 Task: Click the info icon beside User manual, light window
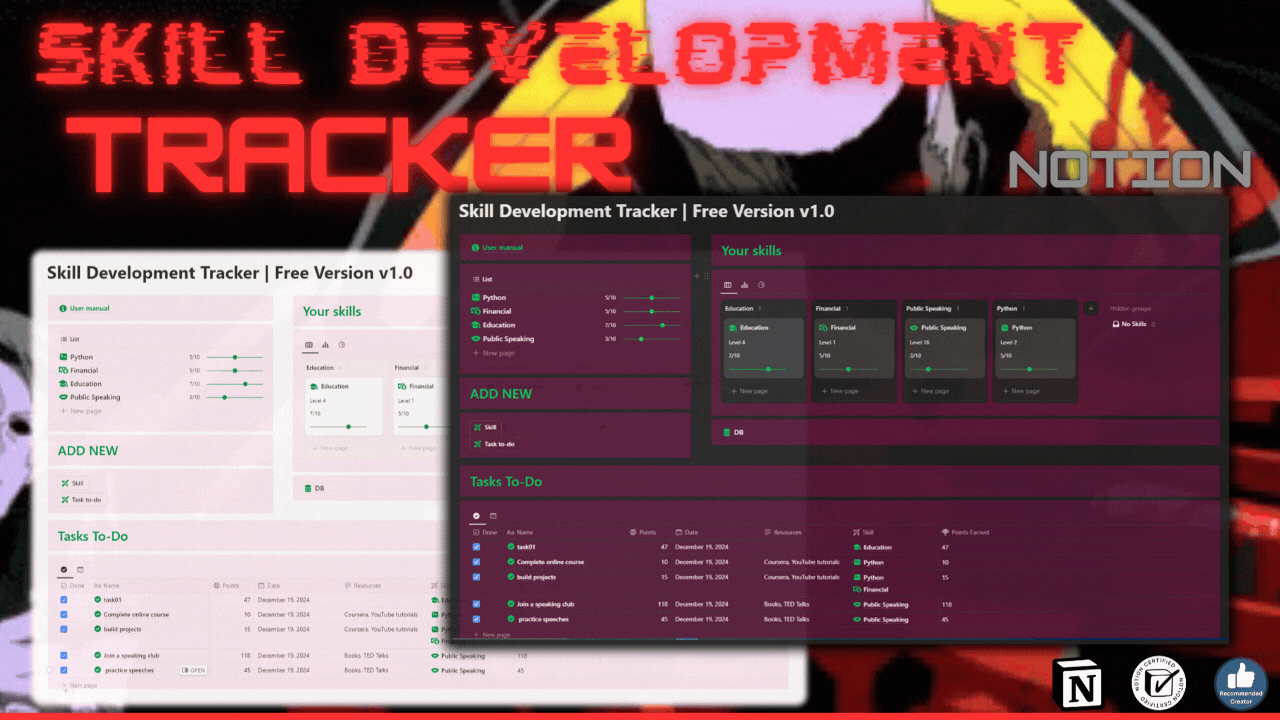pos(63,308)
